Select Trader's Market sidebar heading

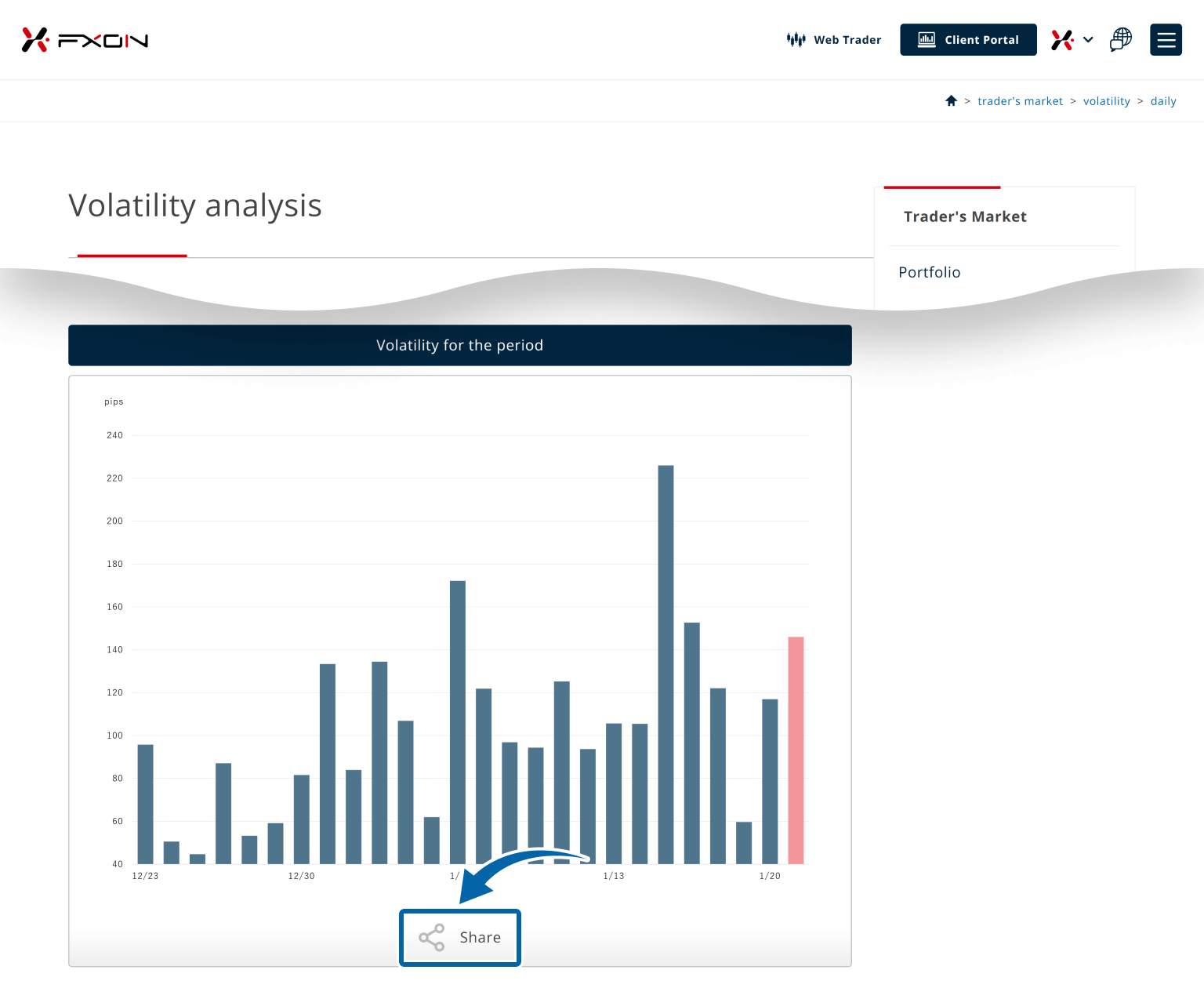point(965,216)
